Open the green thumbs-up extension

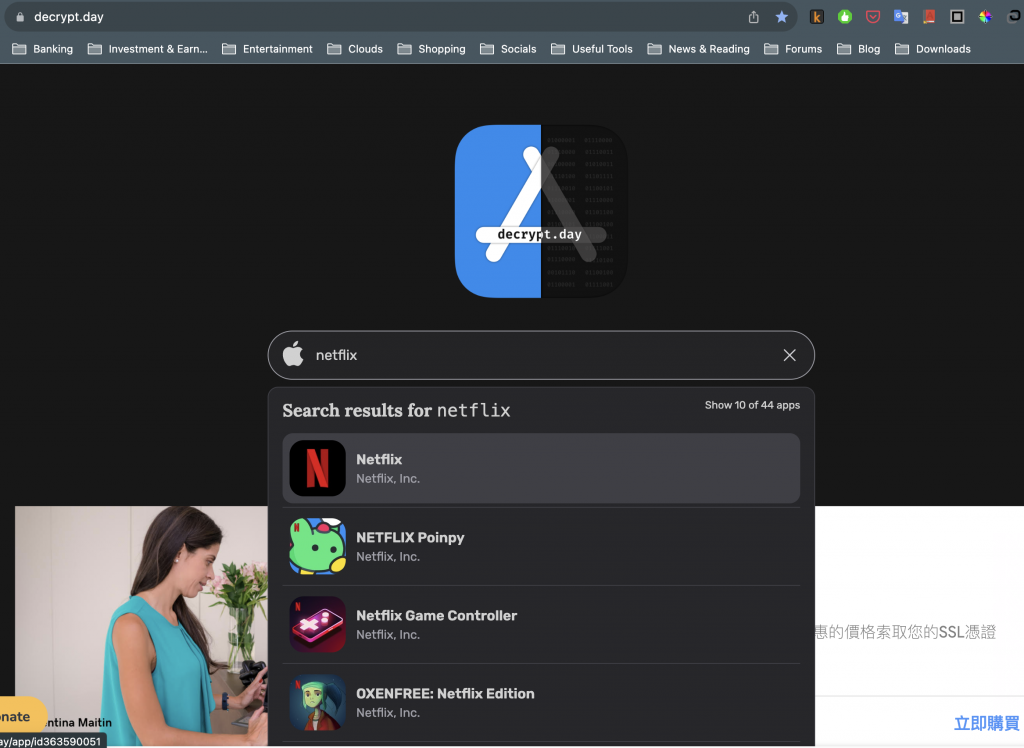845,17
